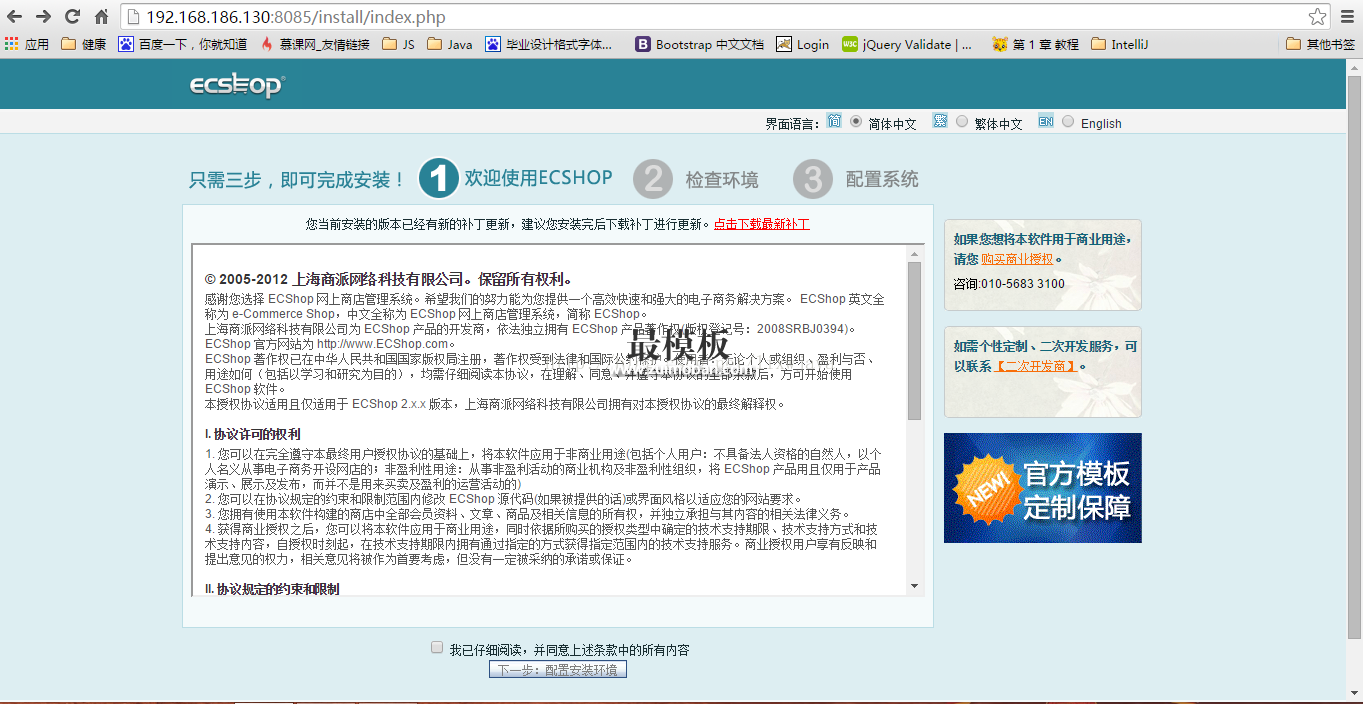
Task: Expand the 其他书签 folder
Action: (x=1321, y=44)
